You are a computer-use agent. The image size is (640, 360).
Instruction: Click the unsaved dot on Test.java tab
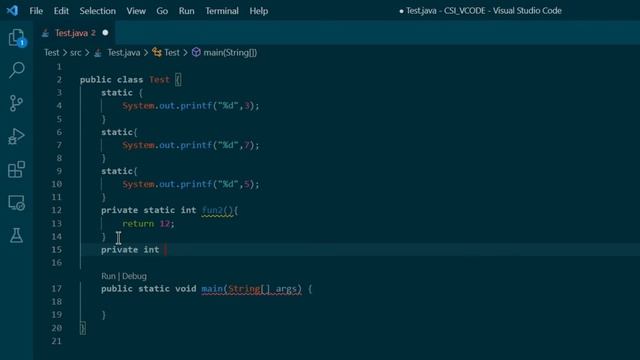105,33
